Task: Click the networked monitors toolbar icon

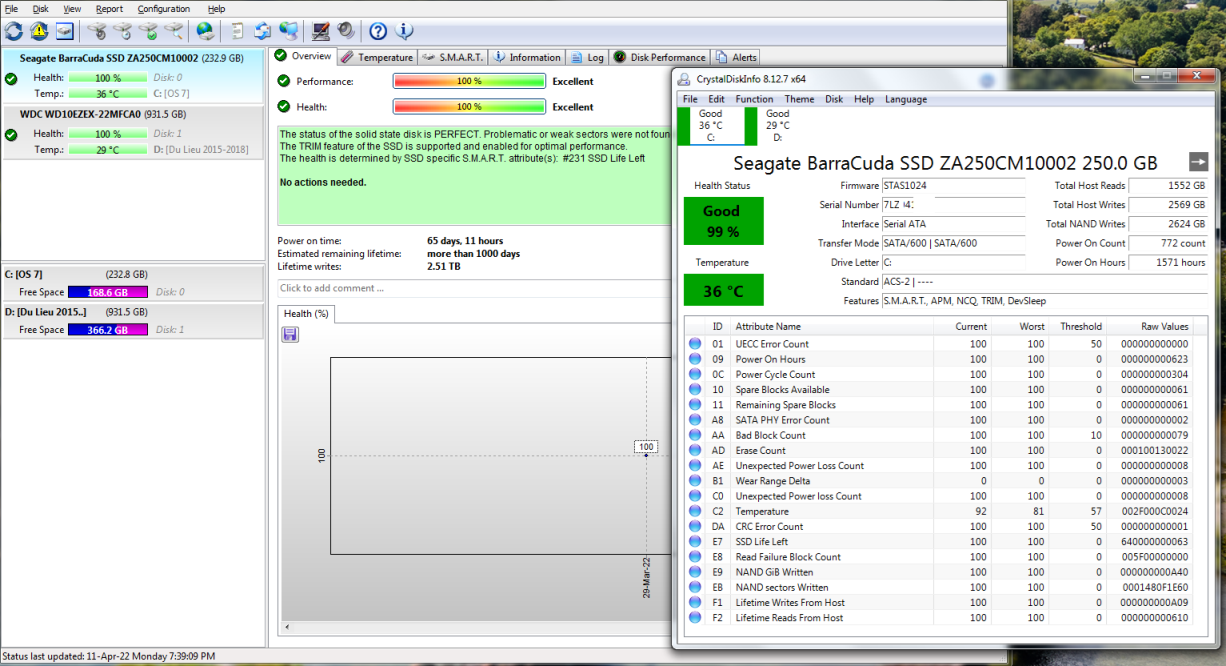Action: click(288, 31)
